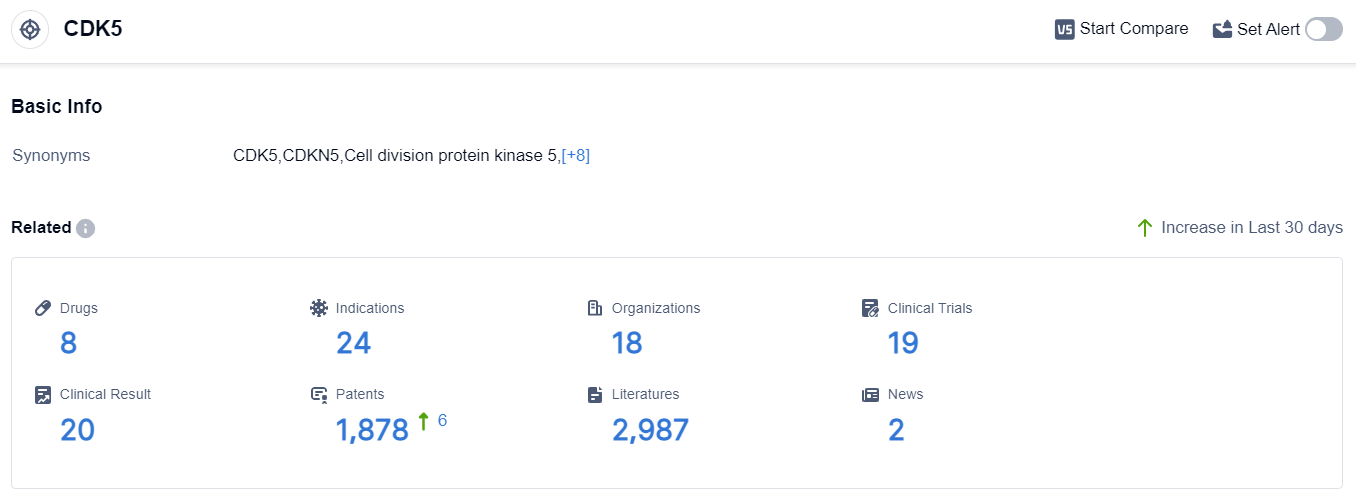Open the 2,987 literatures count

click(650, 430)
